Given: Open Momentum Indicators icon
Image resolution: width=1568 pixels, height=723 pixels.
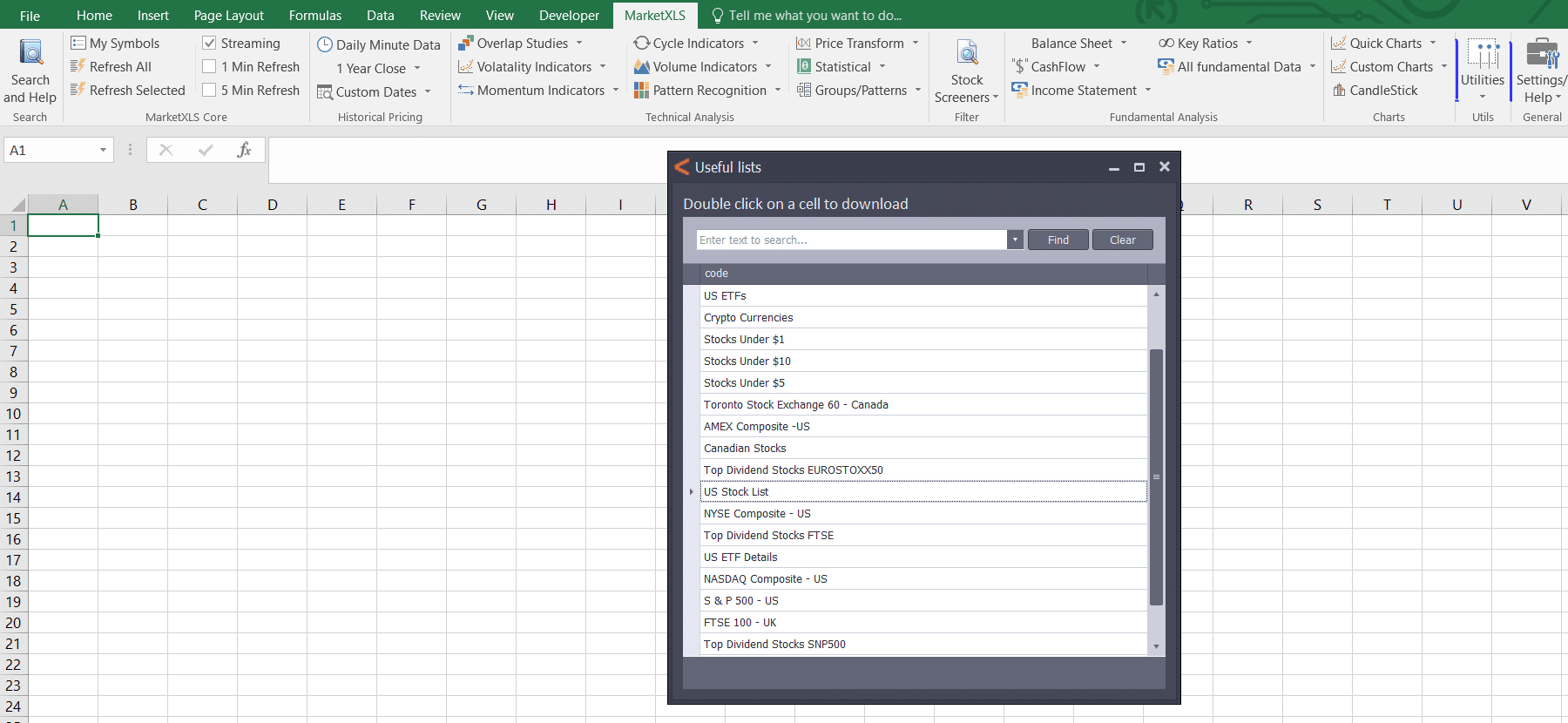Looking at the screenshot, I should tap(466, 90).
